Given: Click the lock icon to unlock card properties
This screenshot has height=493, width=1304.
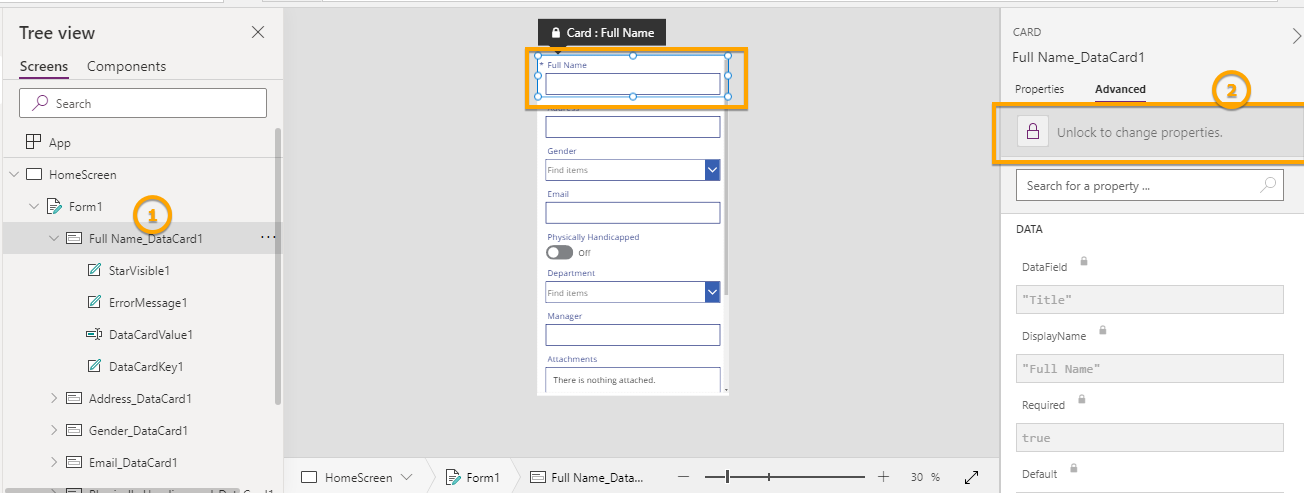Looking at the screenshot, I should (1033, 132).
